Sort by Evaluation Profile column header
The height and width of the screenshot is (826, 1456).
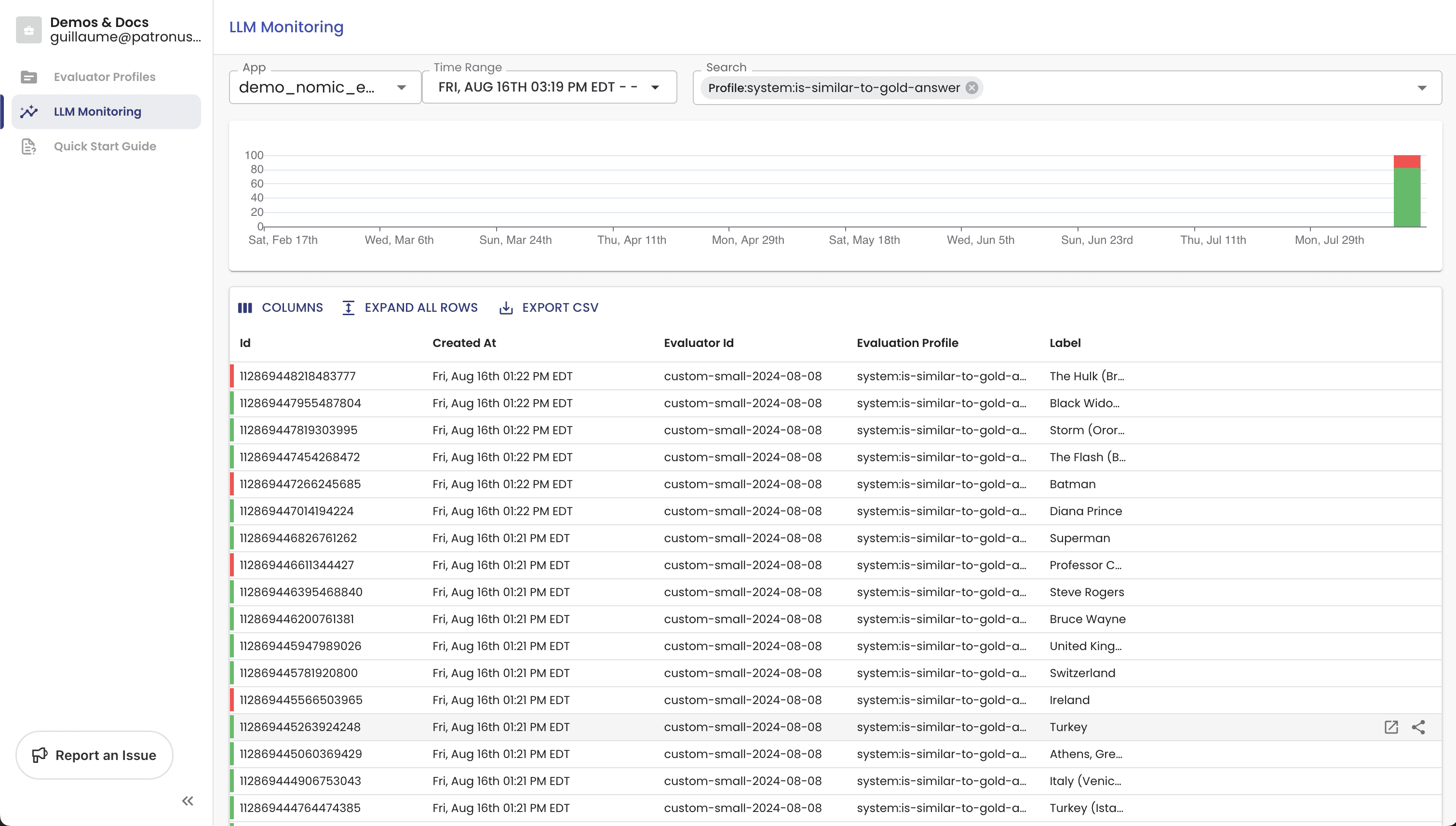907,343
